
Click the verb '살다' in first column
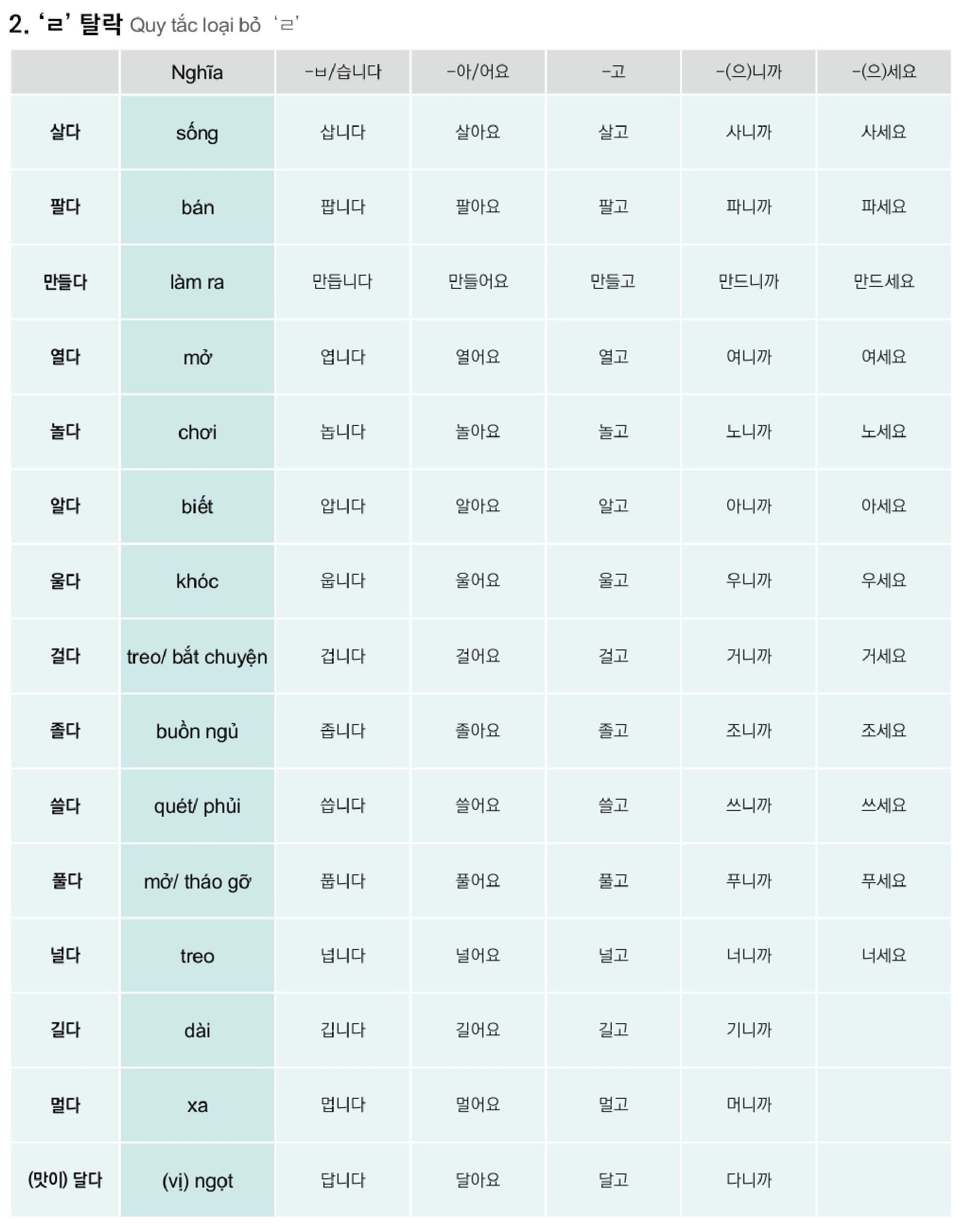65,133
